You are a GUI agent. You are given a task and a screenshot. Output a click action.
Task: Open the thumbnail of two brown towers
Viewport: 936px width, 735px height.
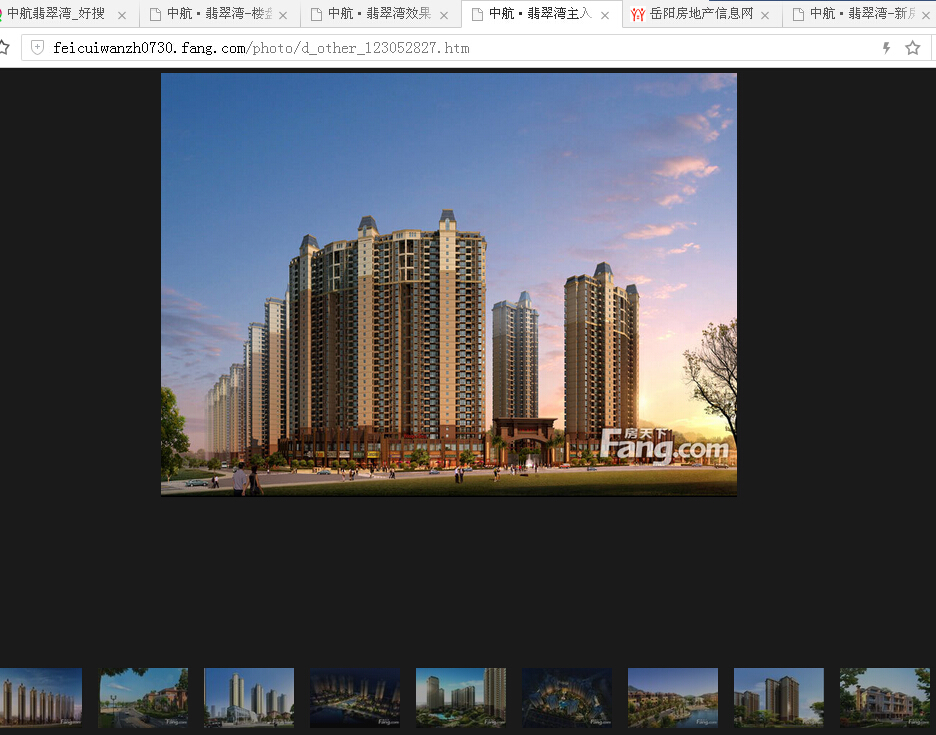(779, 697)
